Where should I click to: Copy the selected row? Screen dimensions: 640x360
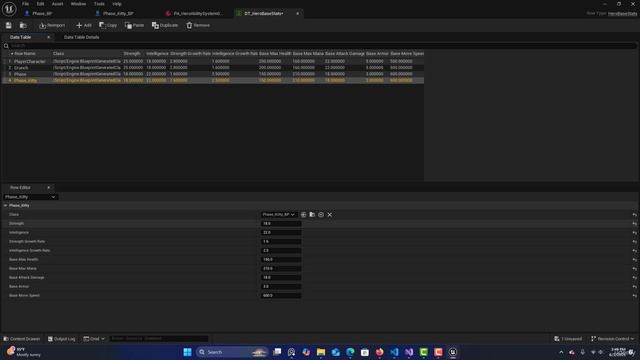108,25
